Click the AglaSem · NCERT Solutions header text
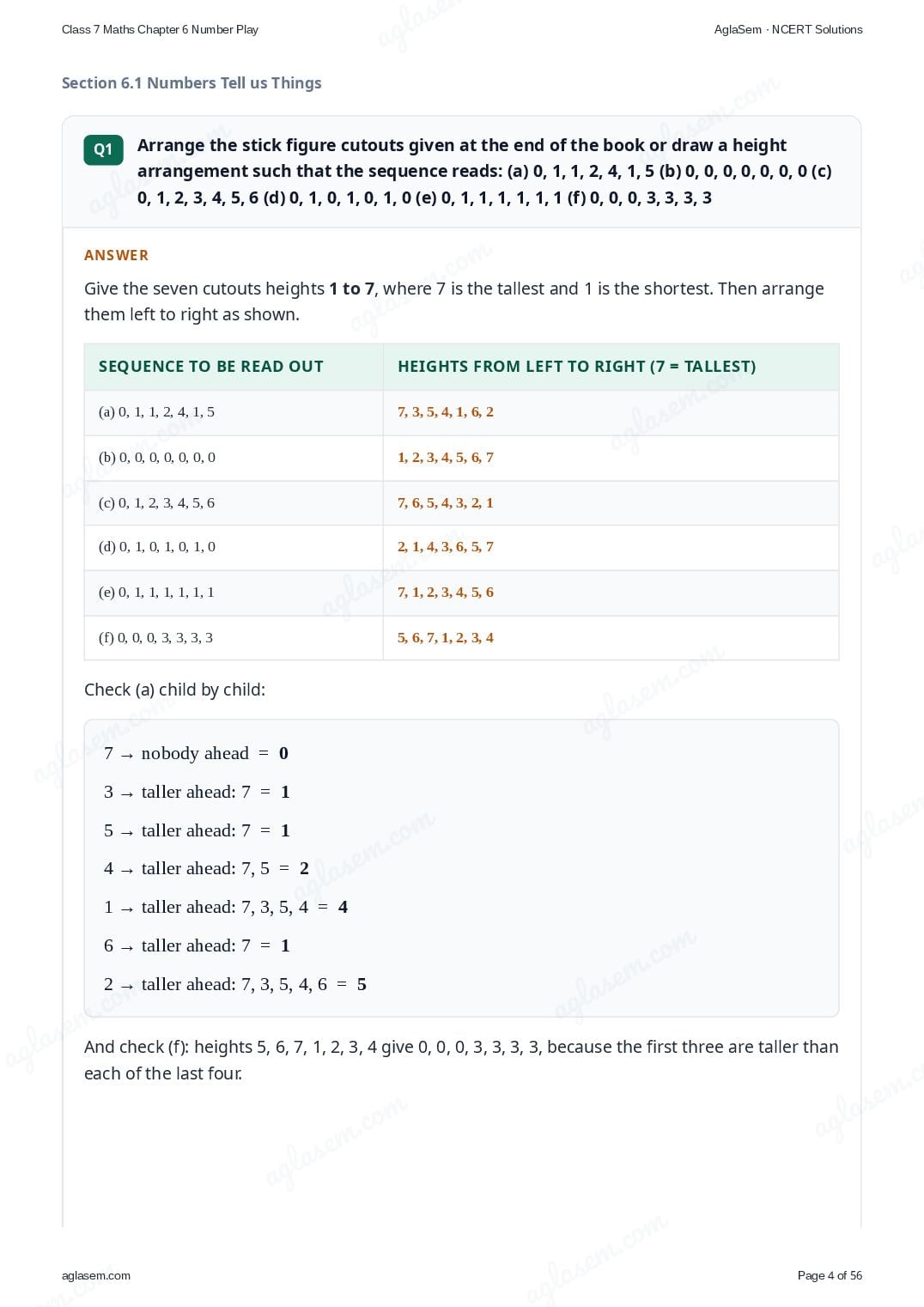Screen dimensions: 924x1307 pyautogui.click(x=788, y=29)
